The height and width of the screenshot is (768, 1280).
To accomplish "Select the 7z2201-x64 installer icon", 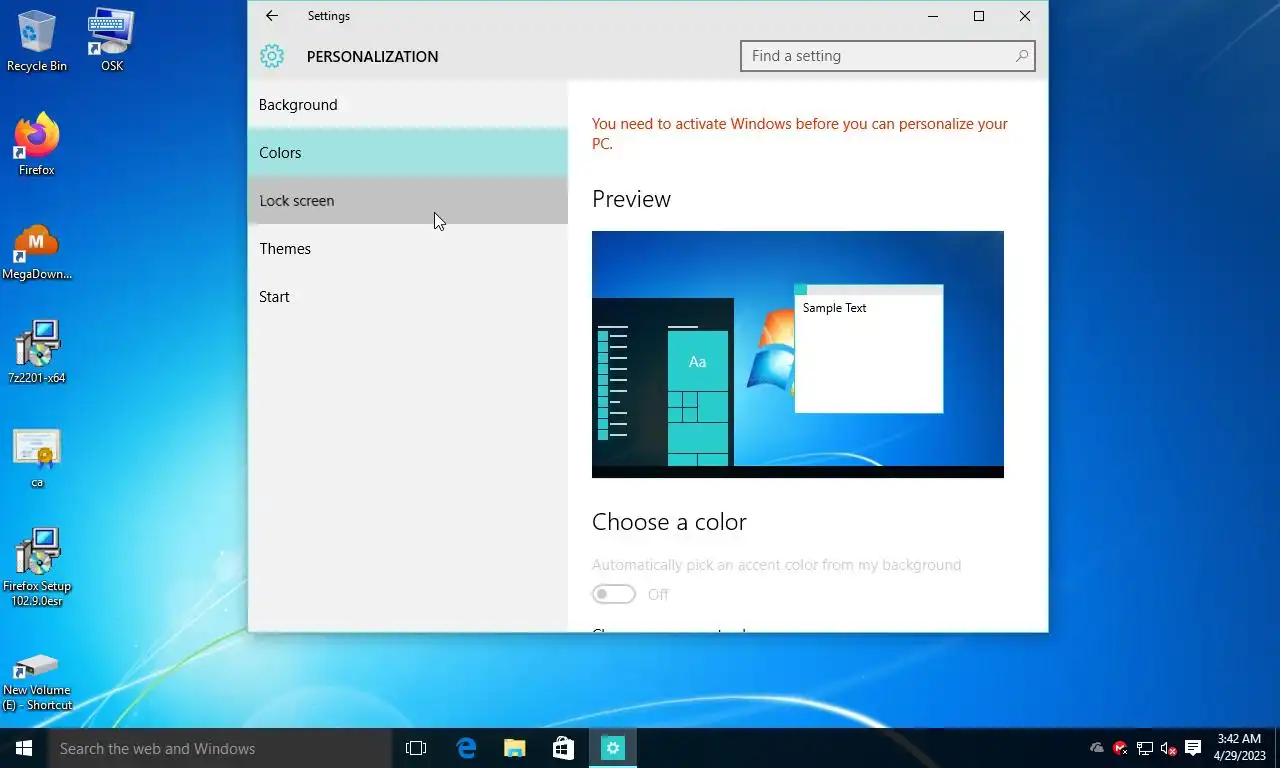I will [37, 353].
